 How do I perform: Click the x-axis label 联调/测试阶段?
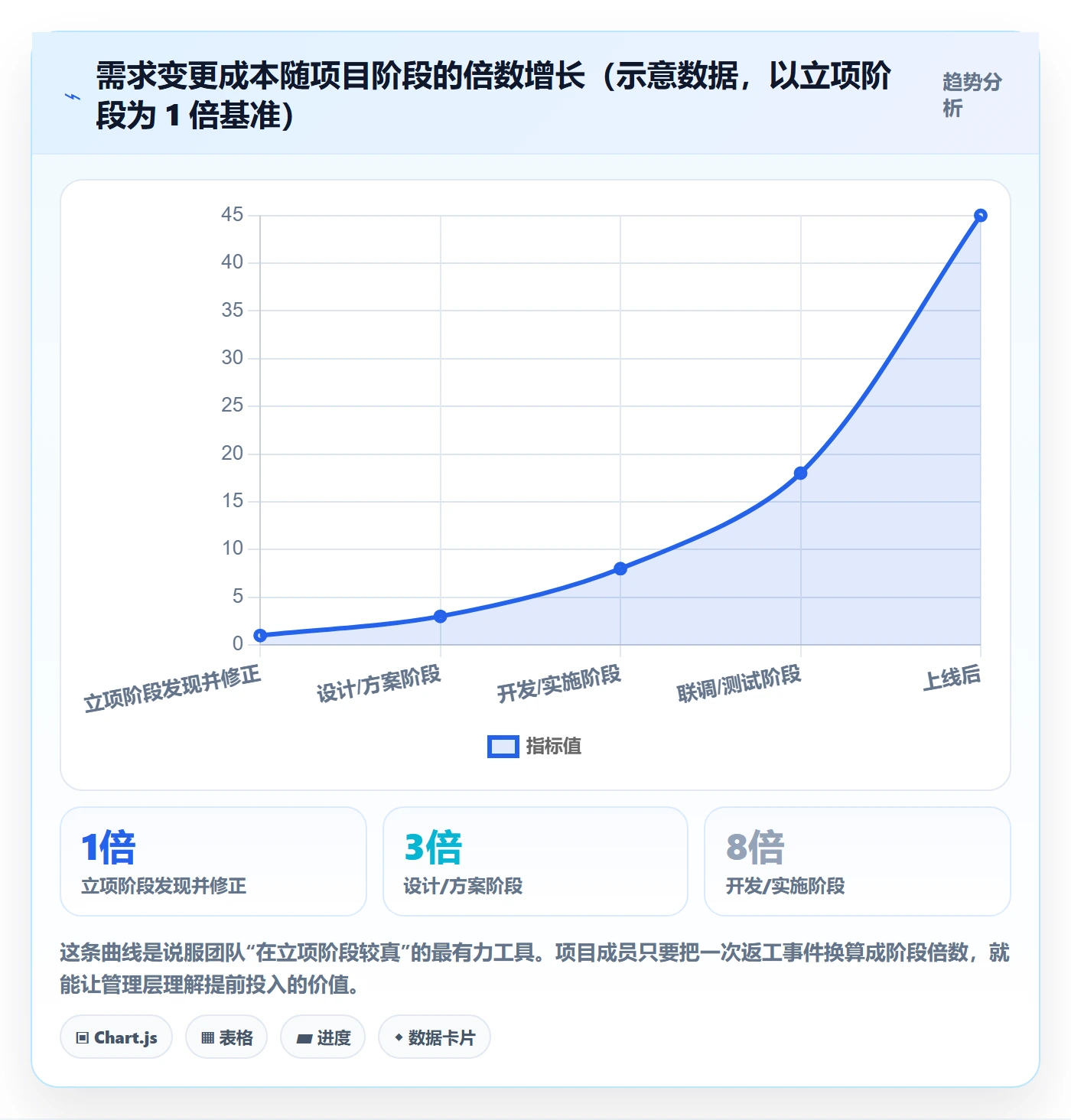click(x=739, y=684)
